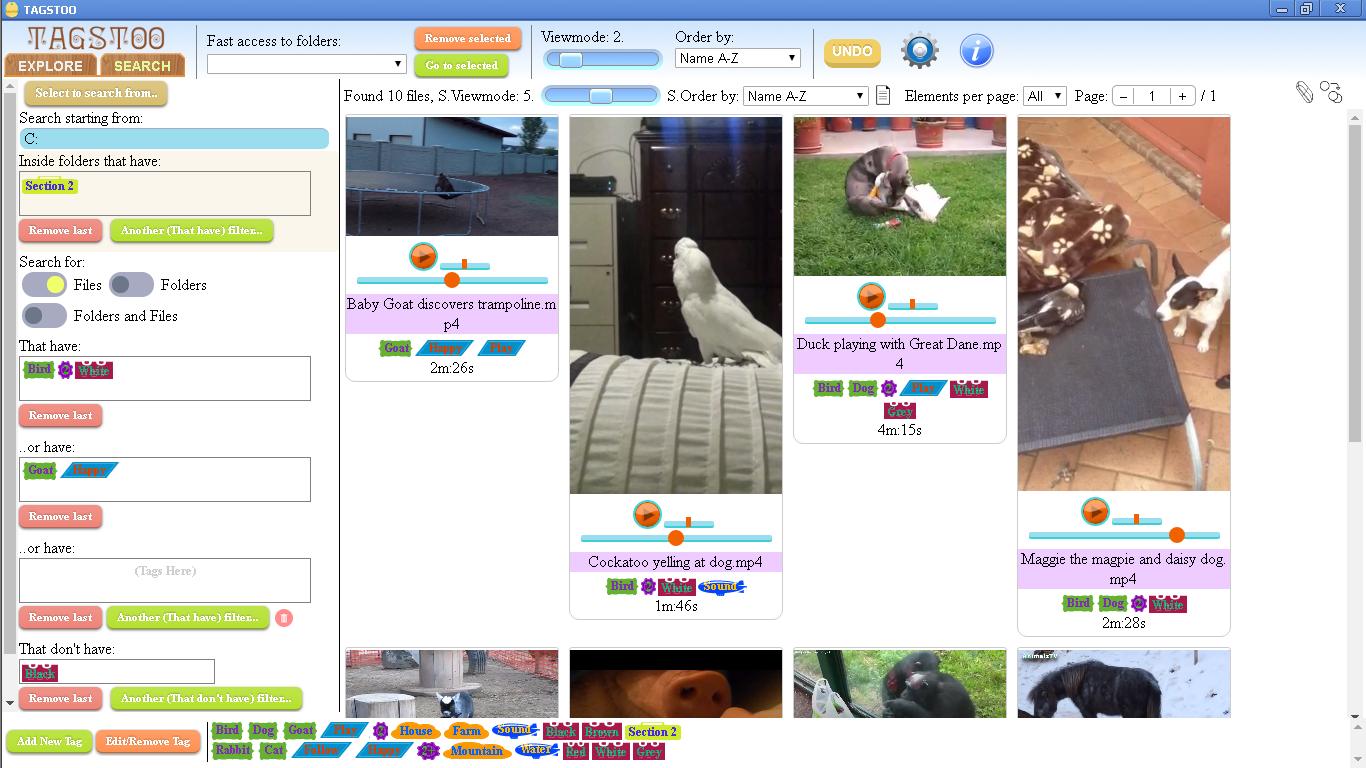Click the Goat tag on Baby Goat card
The width and height of the screenshot is (1366, 768).
coord(396,348)
